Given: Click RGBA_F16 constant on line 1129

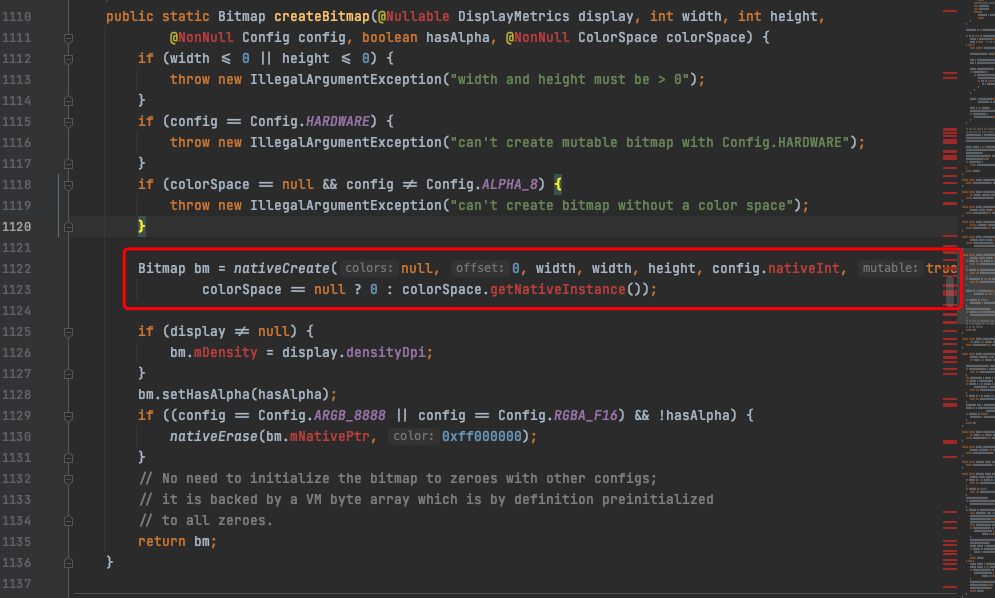Looking at the screenshot, I should pos(585,415).
